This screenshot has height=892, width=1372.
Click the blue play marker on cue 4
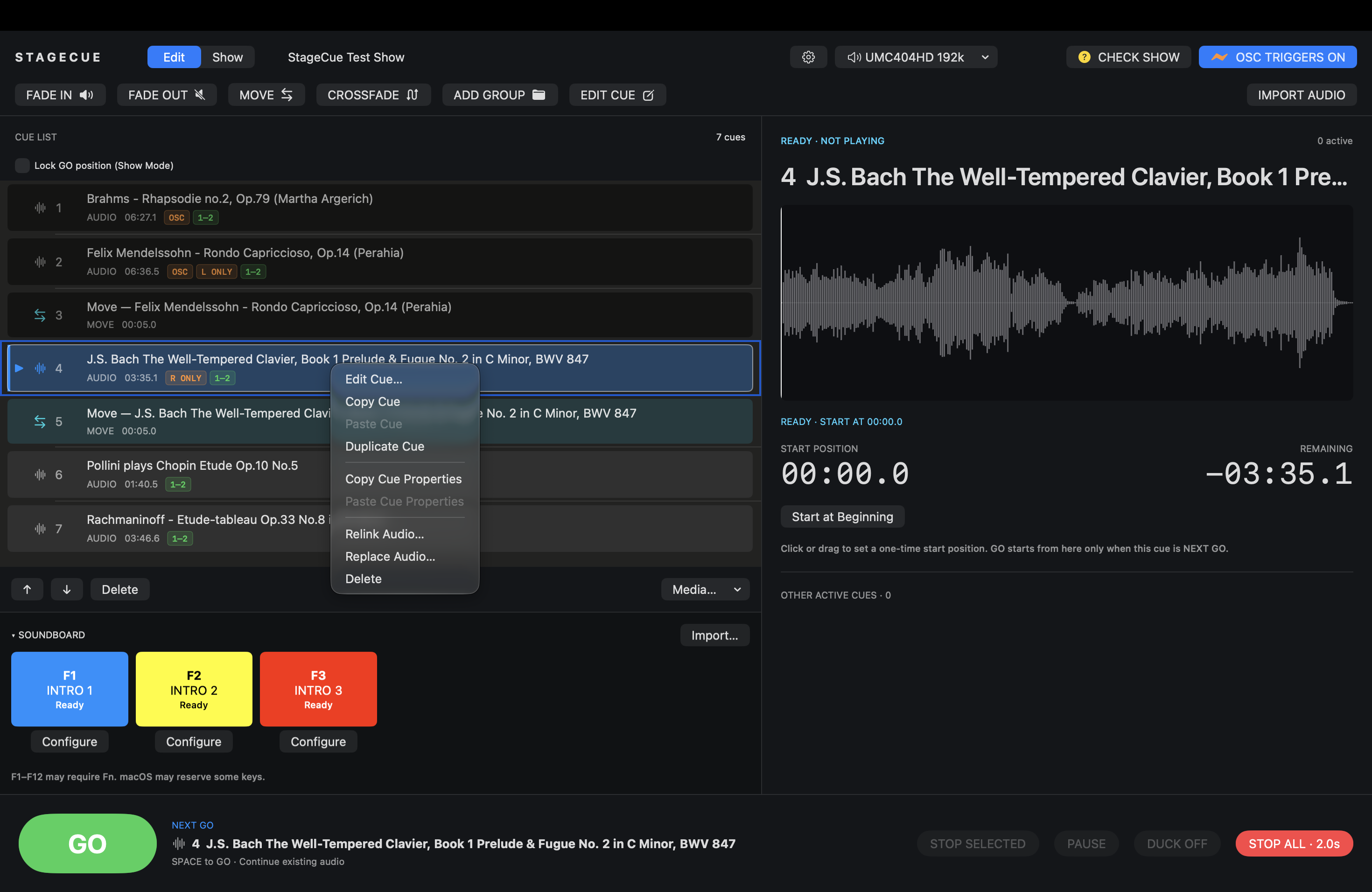coord(19,368)
